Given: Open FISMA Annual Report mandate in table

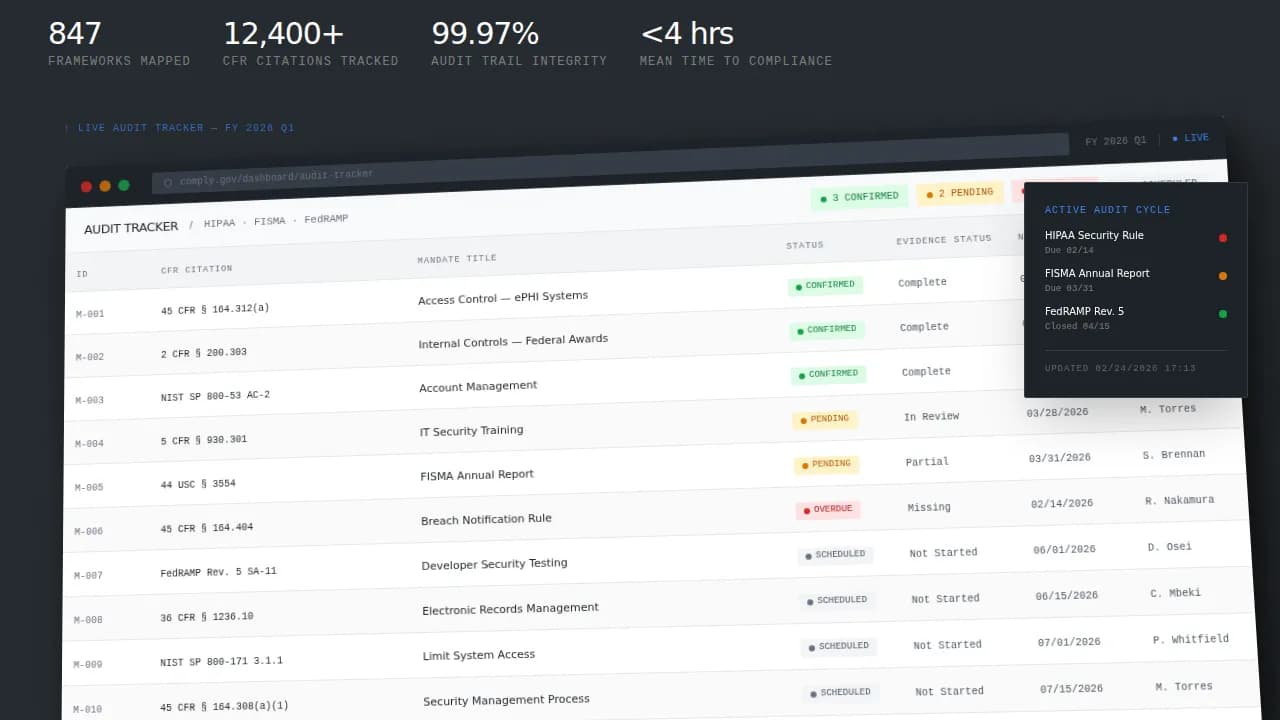Looking at the screenshot, I should pos(477,476).
